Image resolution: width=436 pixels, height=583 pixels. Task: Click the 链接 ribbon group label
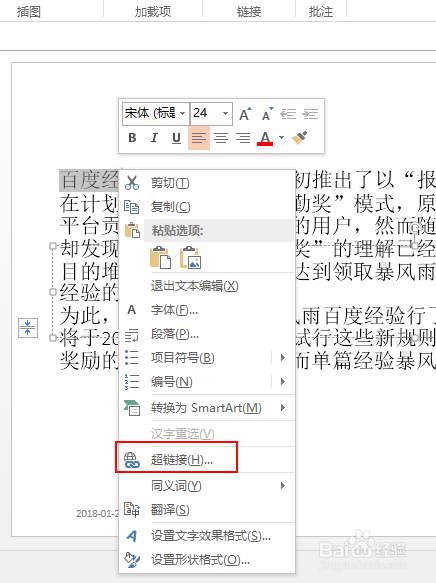point(249,12)
